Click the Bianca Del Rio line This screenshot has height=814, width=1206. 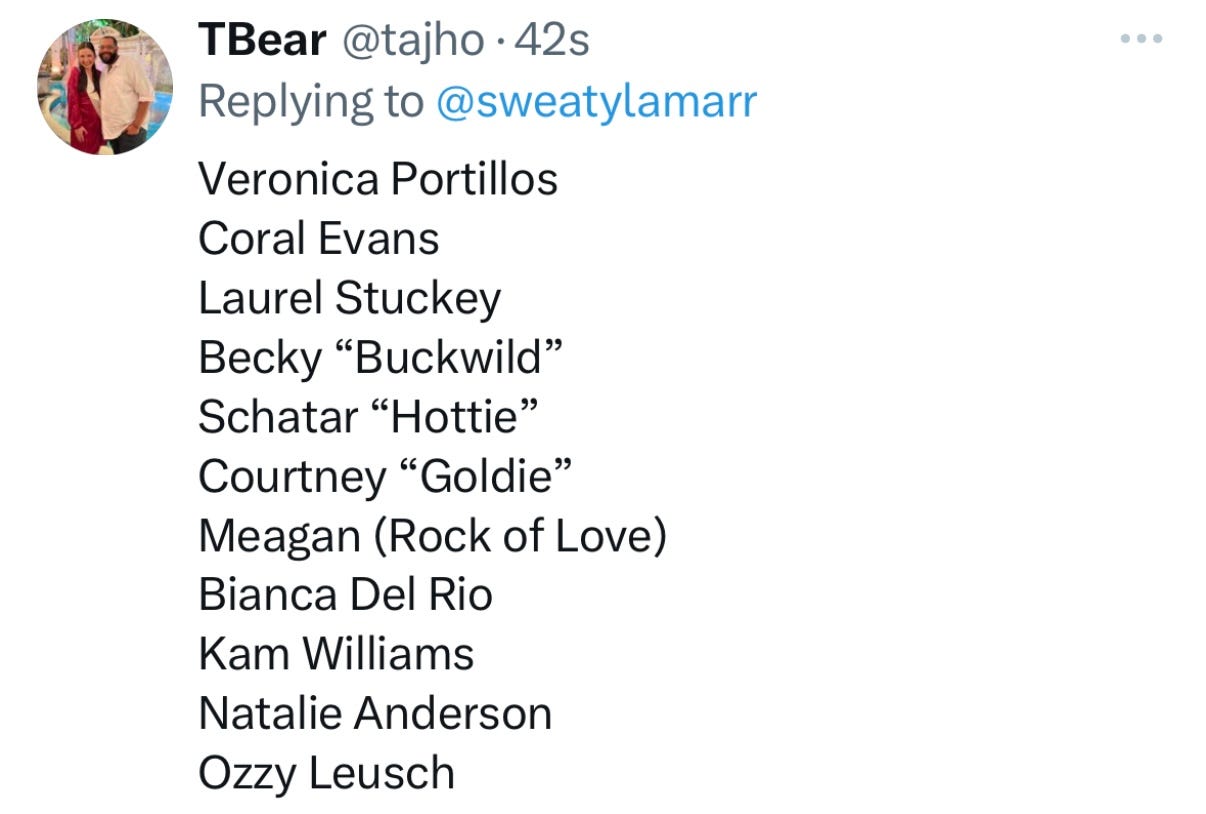point(346,595)
